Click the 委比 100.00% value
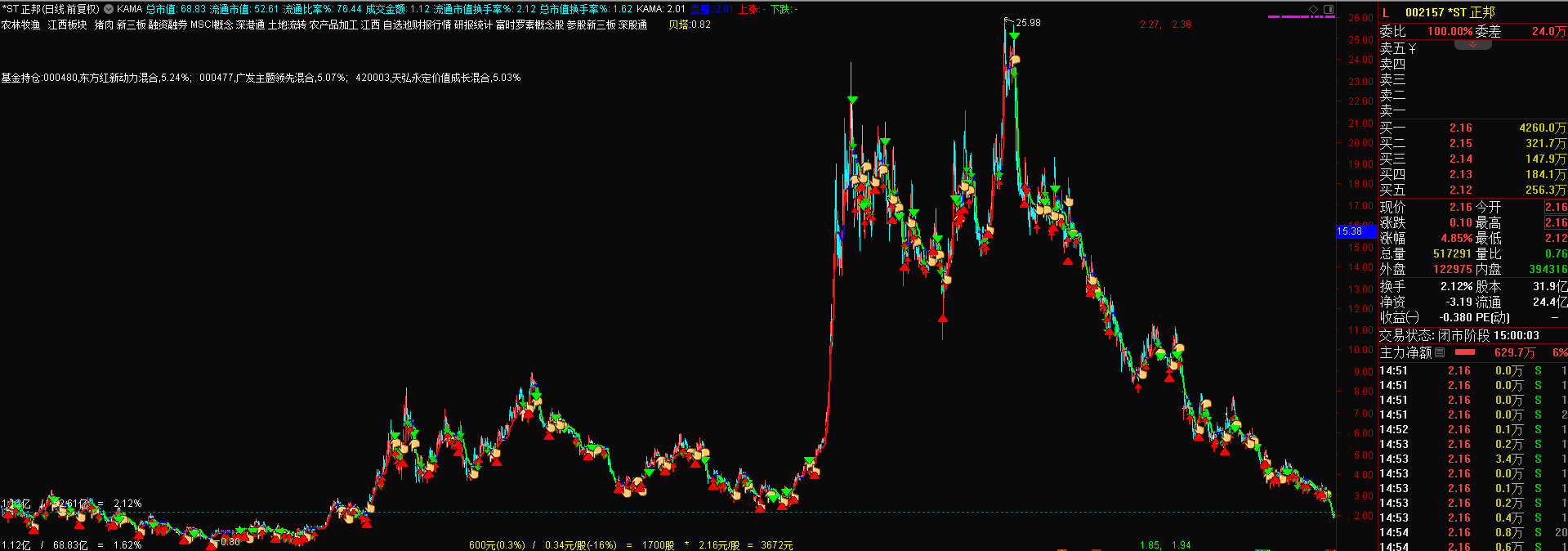 coord(1450,31)
